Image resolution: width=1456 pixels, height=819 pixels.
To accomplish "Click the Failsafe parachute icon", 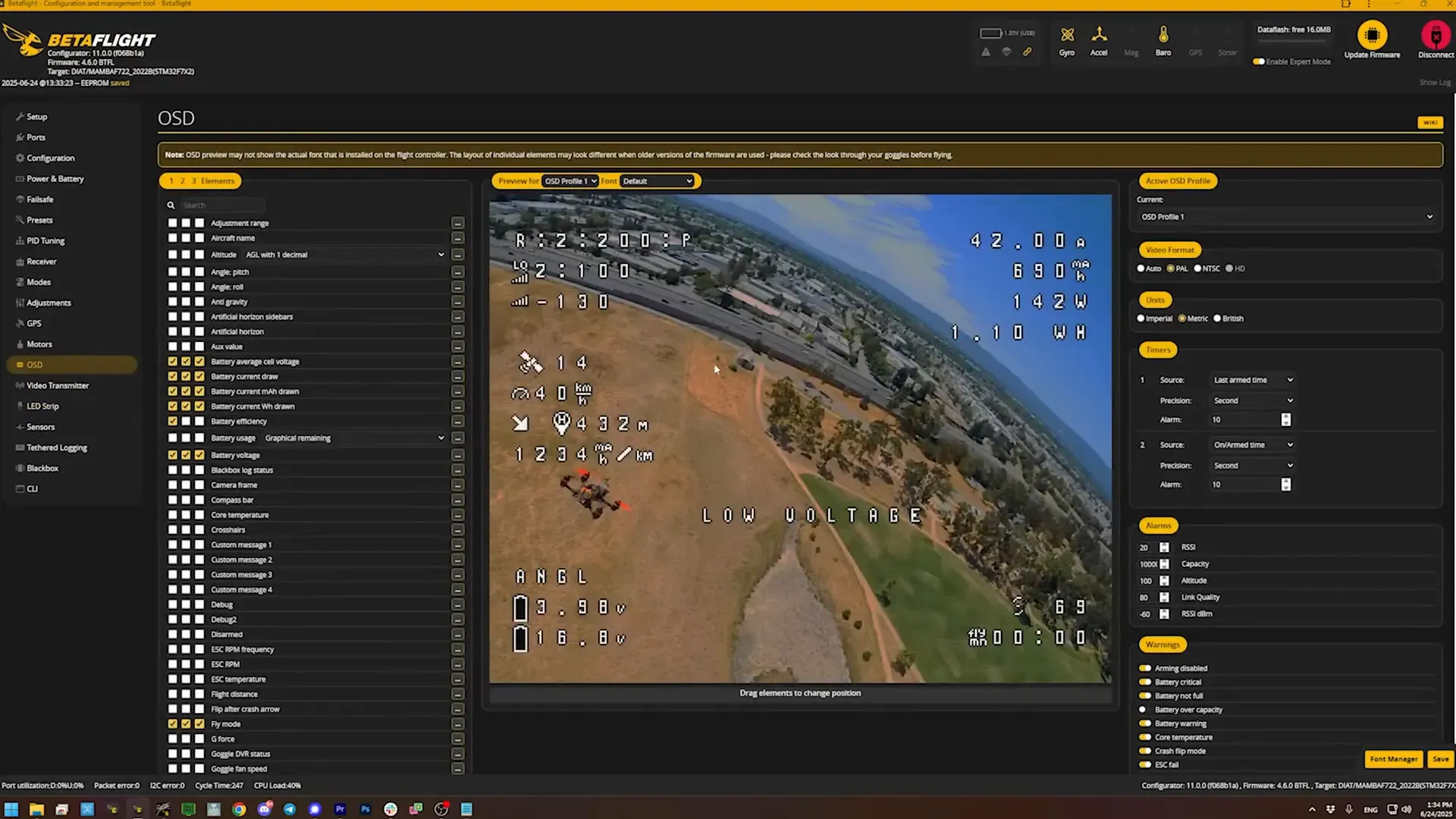I will pyautogui.click(x=20, y=199).
